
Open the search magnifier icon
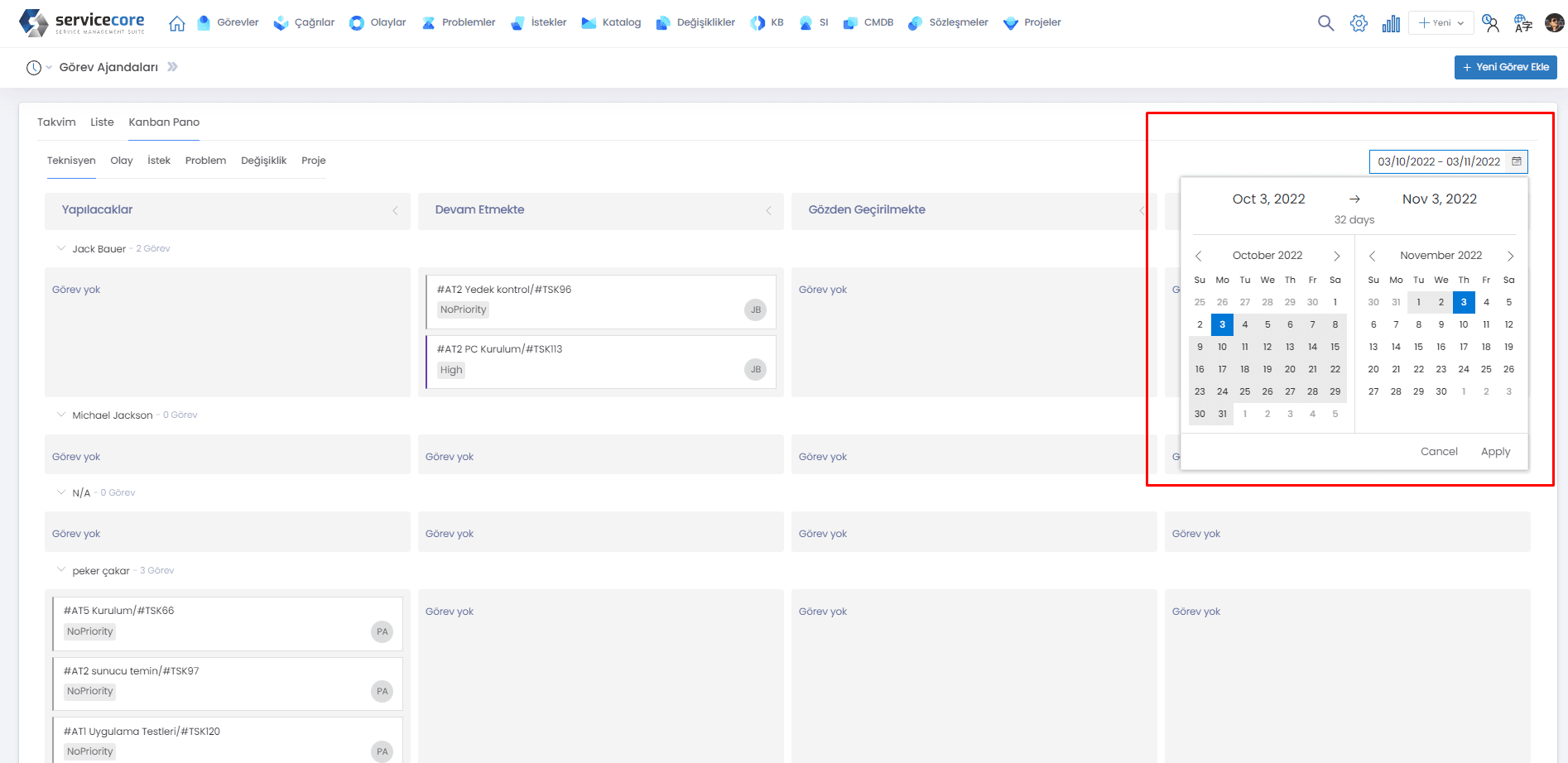point(1325,23)
